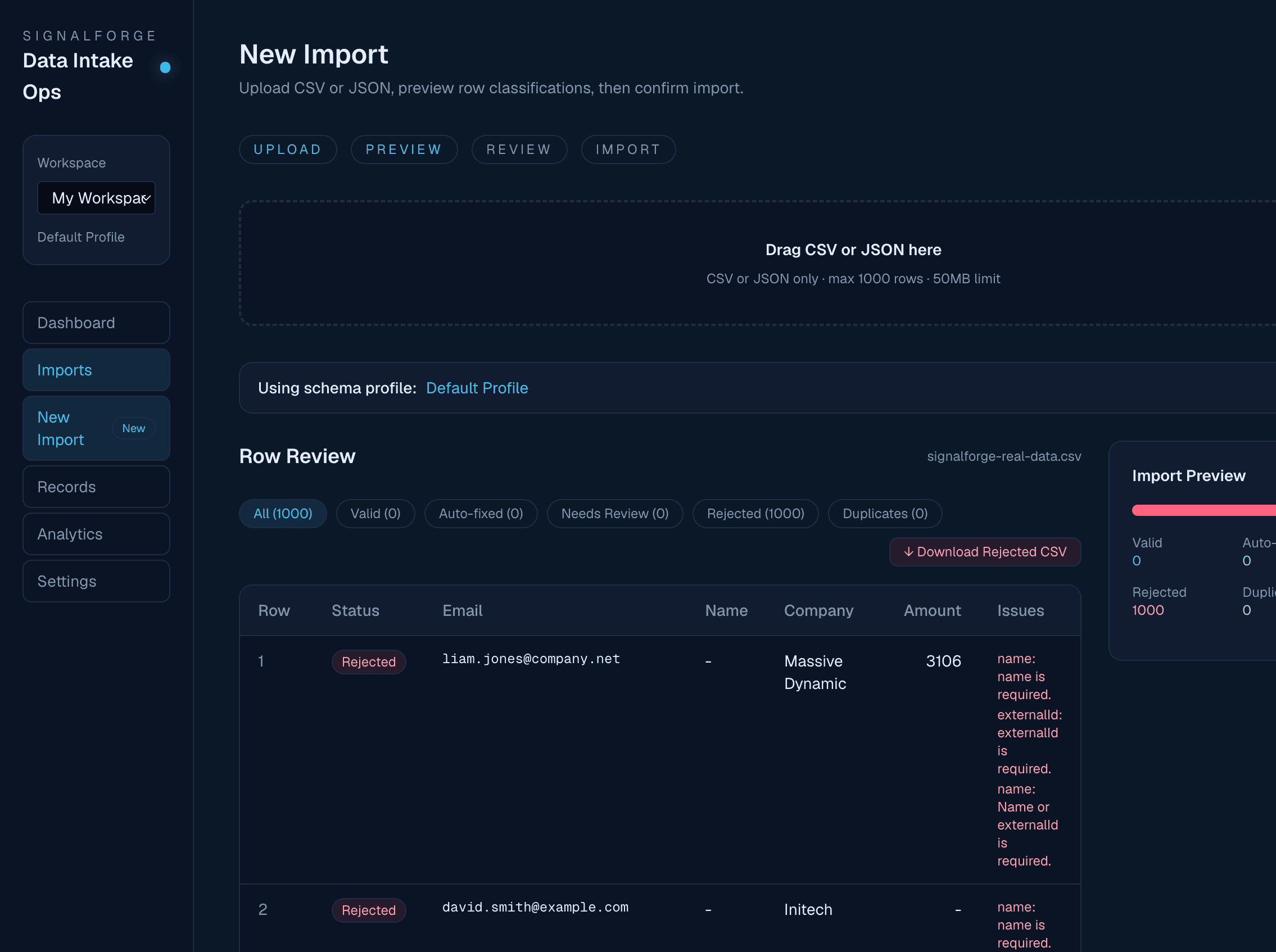This screenshot has height=952, width=1276.
Task: Select email david.smith@example.com
Action: tap(535, 907)
